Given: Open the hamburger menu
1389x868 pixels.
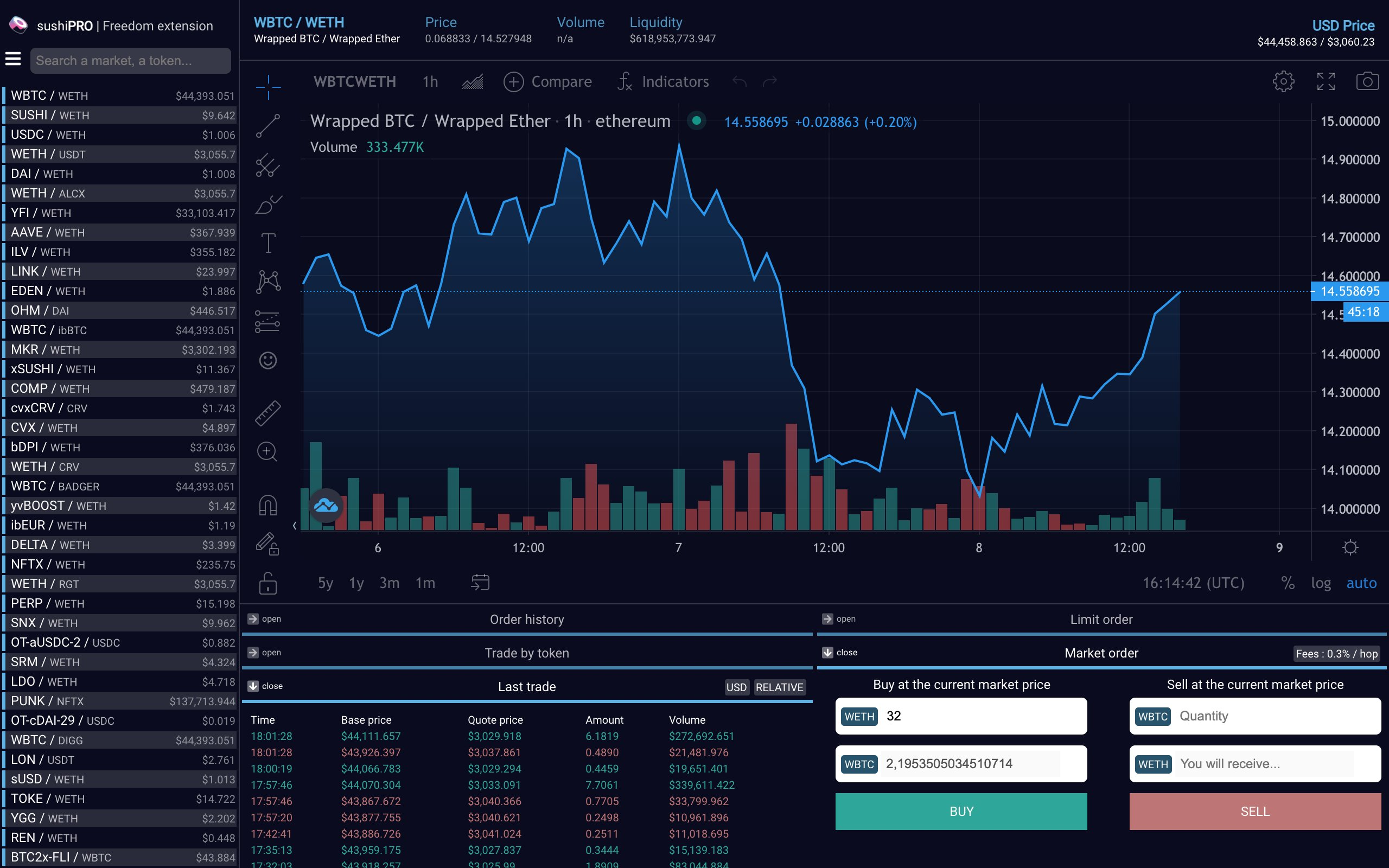Looking at the screenshot, I should coord(13,59).
